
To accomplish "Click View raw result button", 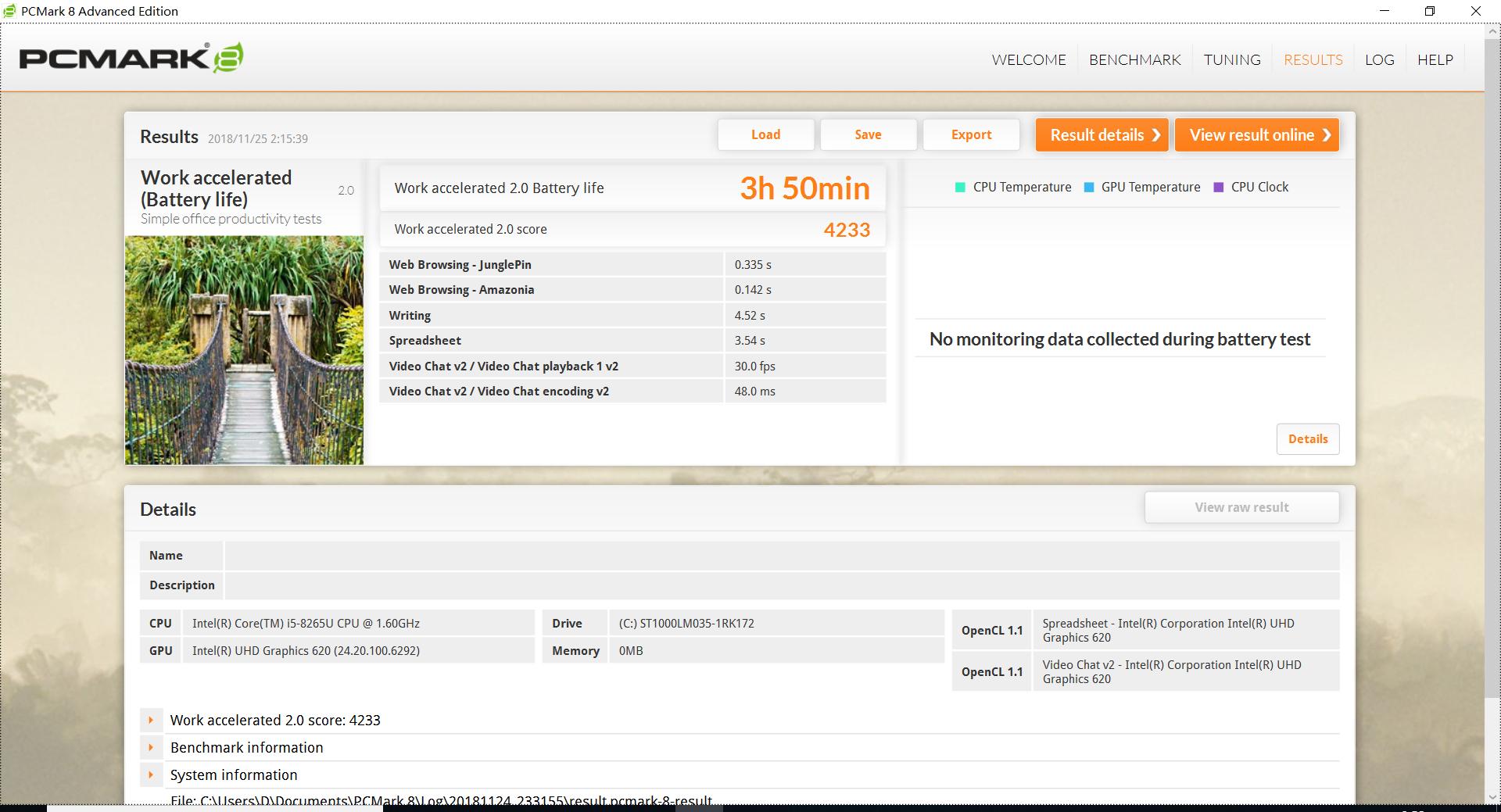I will click(x=1241, y=507).
